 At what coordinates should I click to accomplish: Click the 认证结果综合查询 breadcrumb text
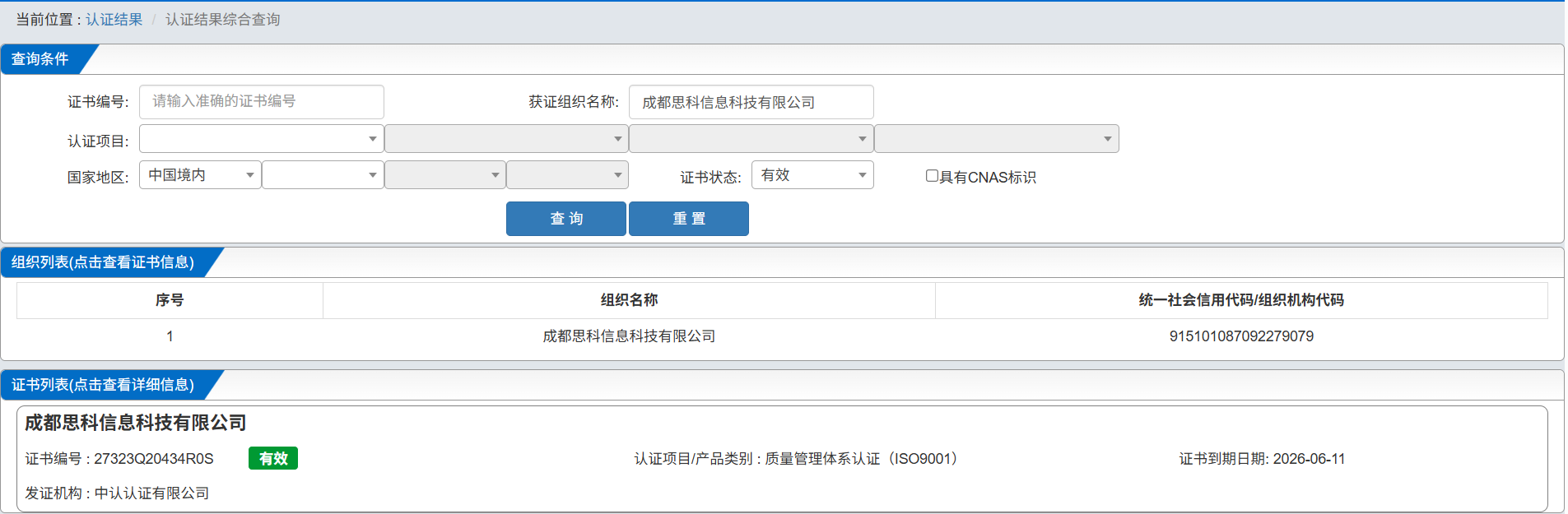click(223, 20)
